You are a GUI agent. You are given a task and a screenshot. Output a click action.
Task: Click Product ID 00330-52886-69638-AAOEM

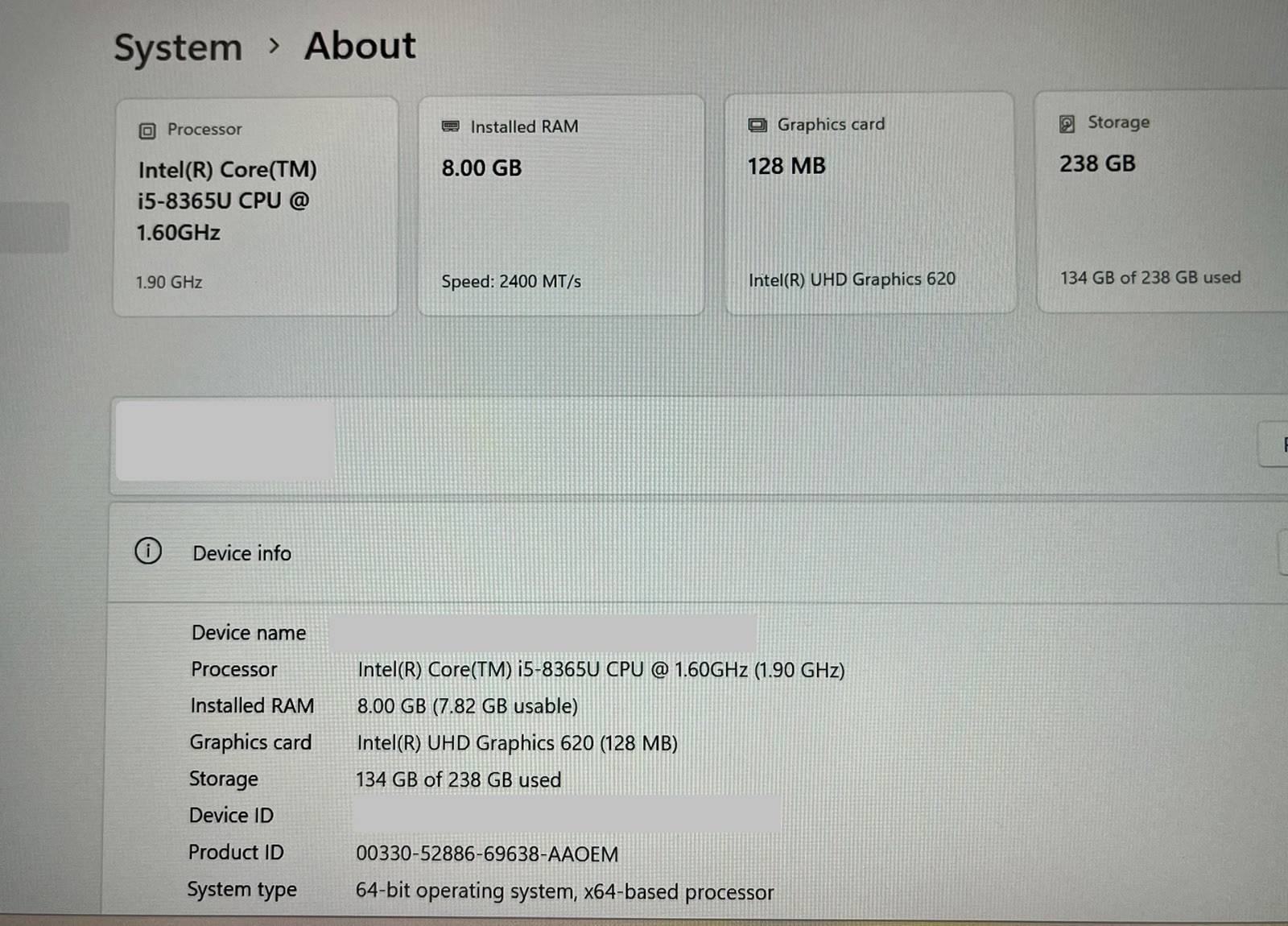487,854
